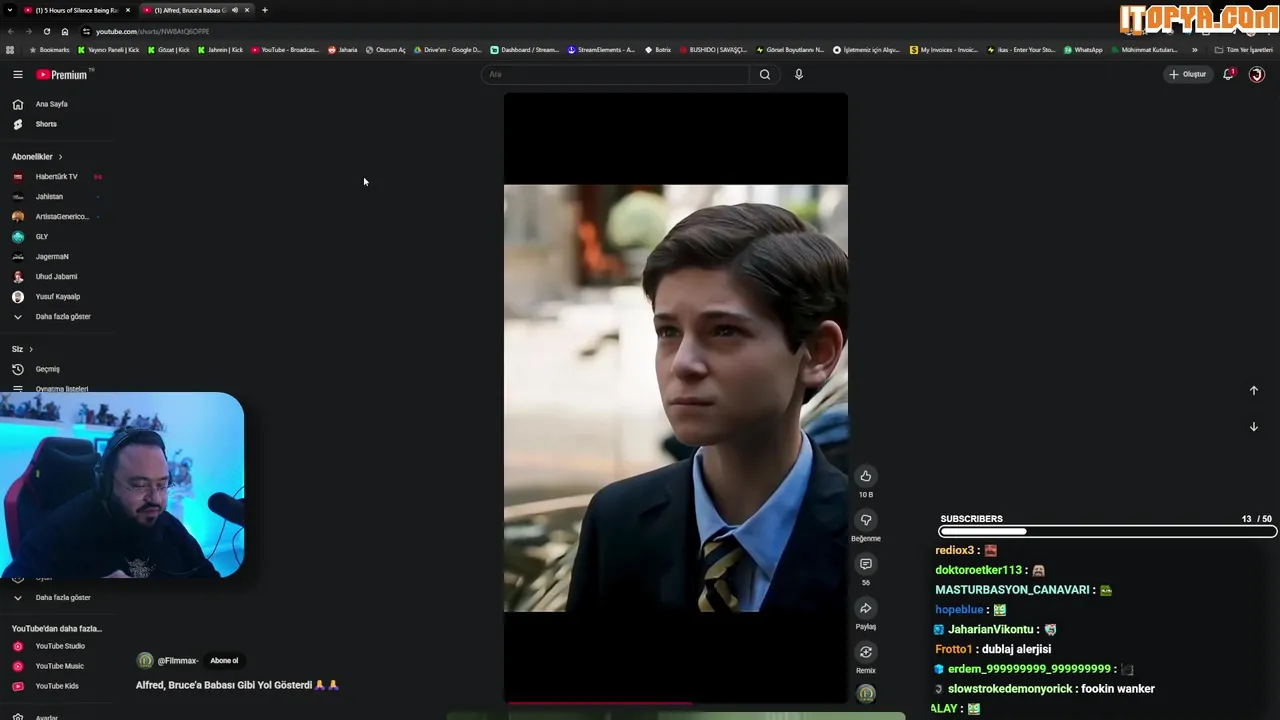This screenshot has width=1280, height=720.
Task: Click the browser home button
Action: [x=65, y=31]
